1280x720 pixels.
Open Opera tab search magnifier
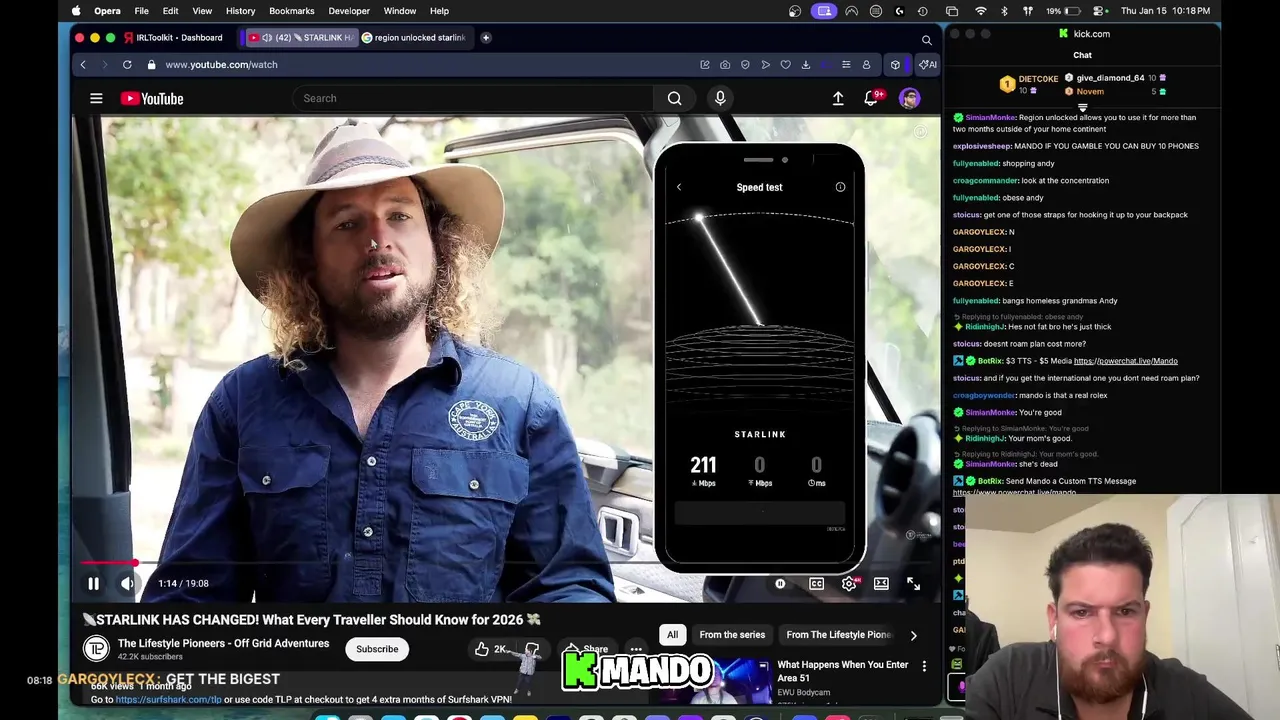(x=927, y=40)
